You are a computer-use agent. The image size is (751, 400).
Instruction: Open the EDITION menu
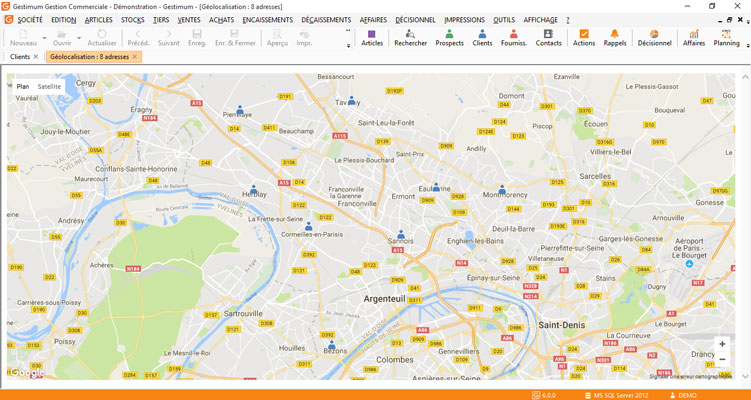64,20
